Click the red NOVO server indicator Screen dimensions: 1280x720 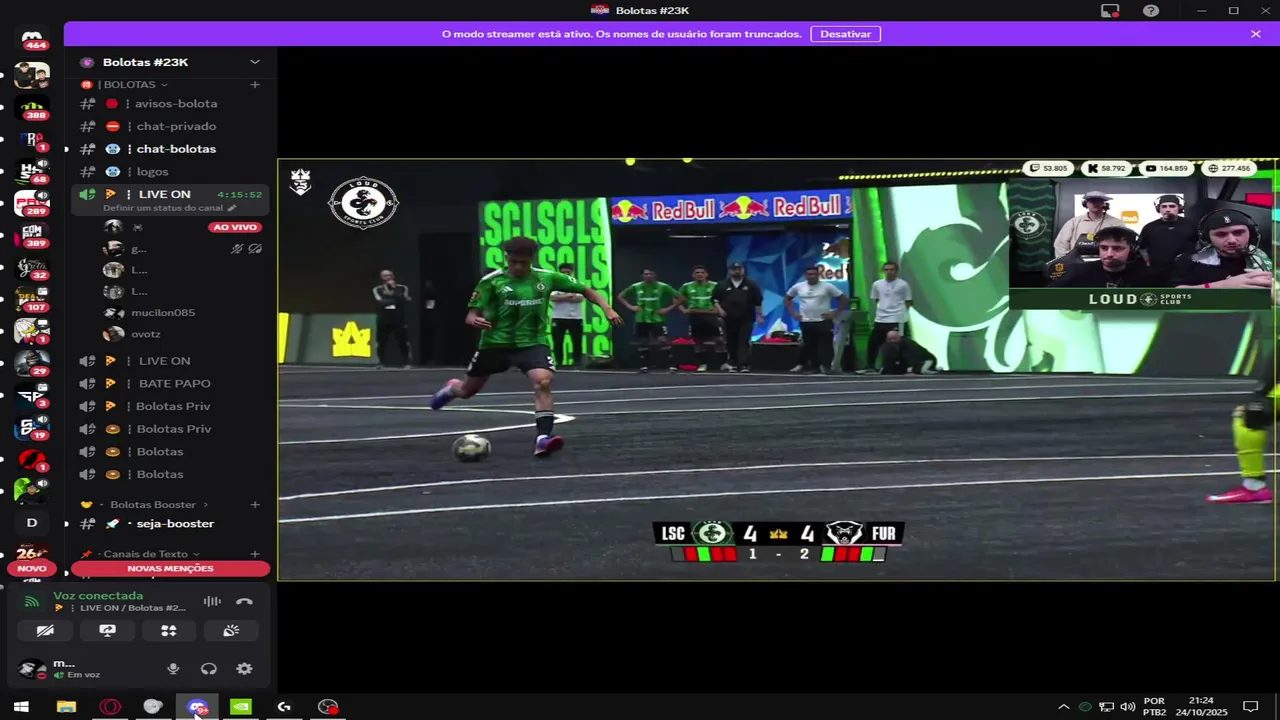[32, 569]
